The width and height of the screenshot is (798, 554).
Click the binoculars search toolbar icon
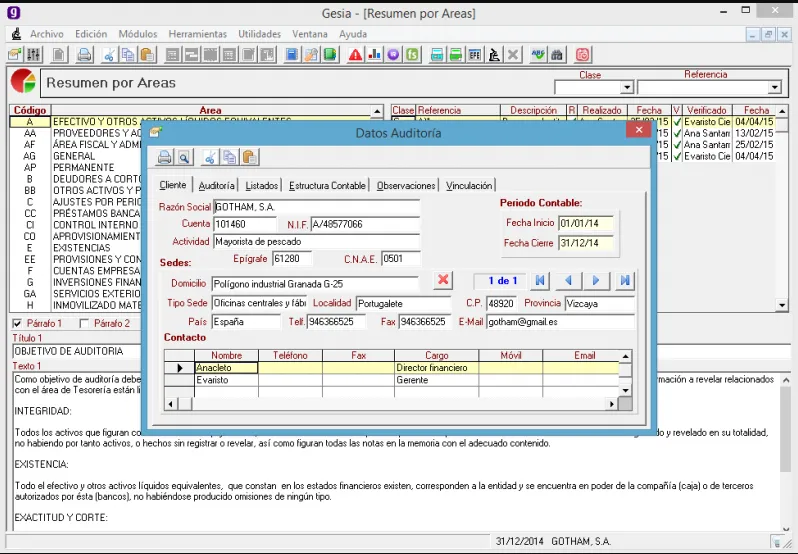click(557, 54)
